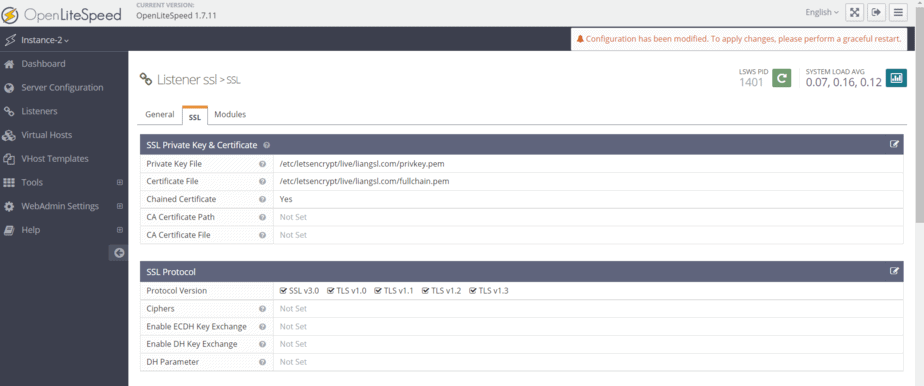Click the Dashboard home icon
This screenshot has height=386, width=924.
coord(9,64)
